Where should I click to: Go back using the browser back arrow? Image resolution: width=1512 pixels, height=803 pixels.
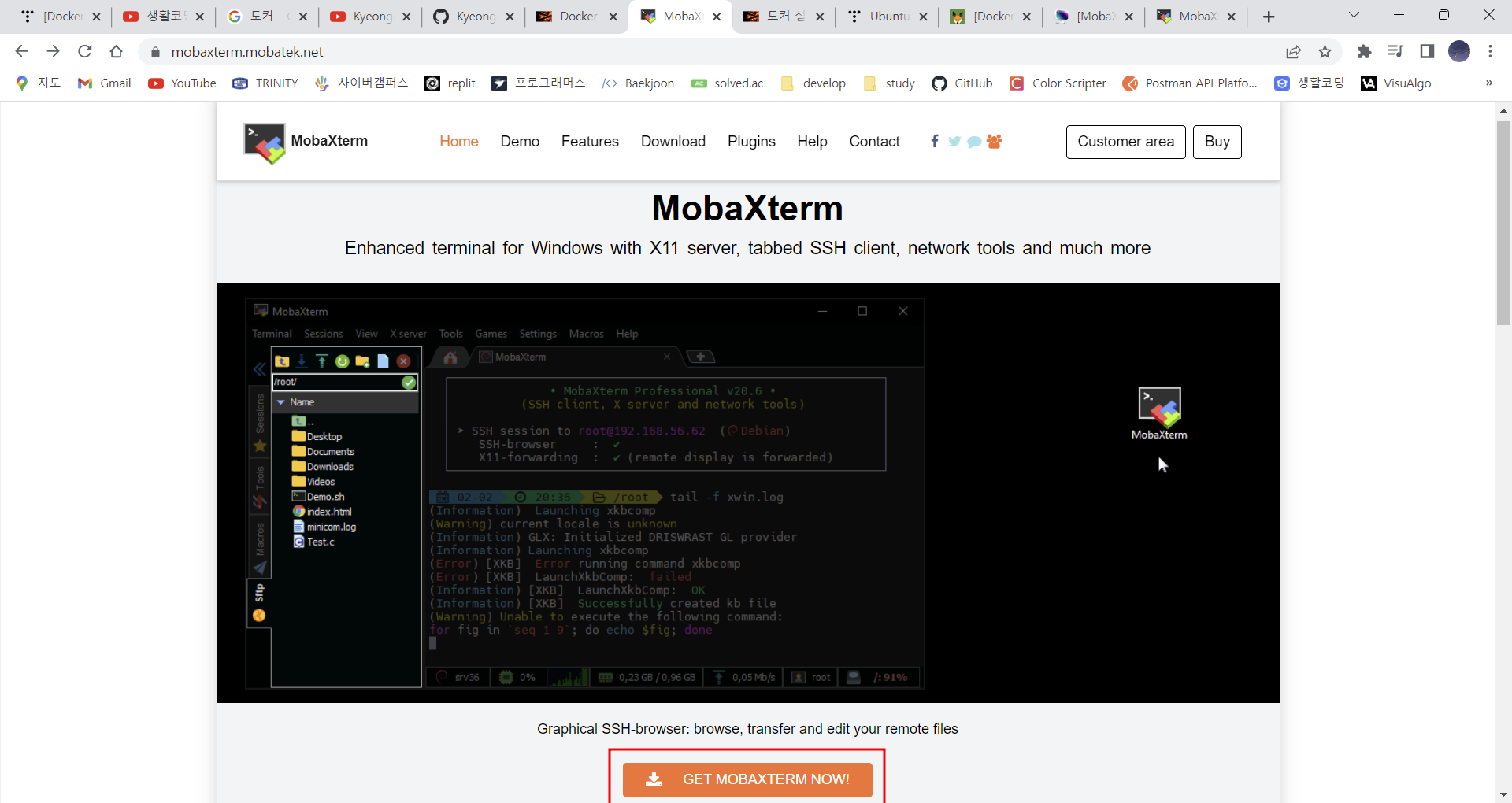click(x=21, y=51)
